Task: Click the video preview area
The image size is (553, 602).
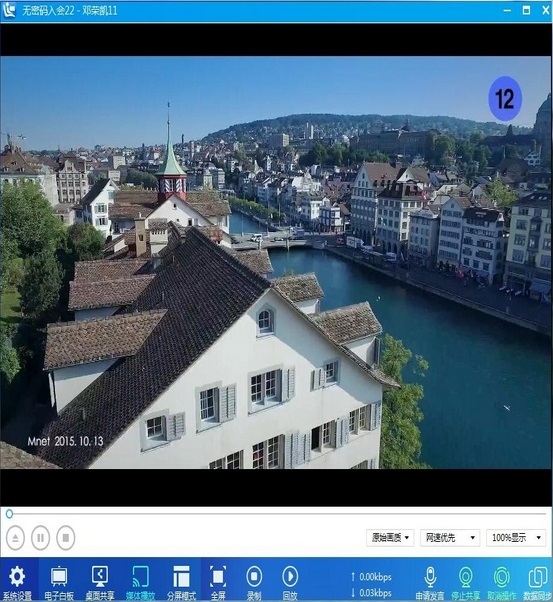Action: pyautogui.click(x=276, y=263)
